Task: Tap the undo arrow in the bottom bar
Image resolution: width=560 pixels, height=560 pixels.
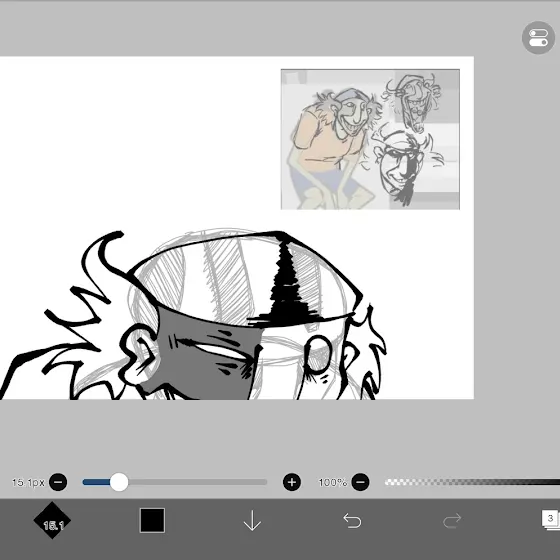Action: (352, 520)
